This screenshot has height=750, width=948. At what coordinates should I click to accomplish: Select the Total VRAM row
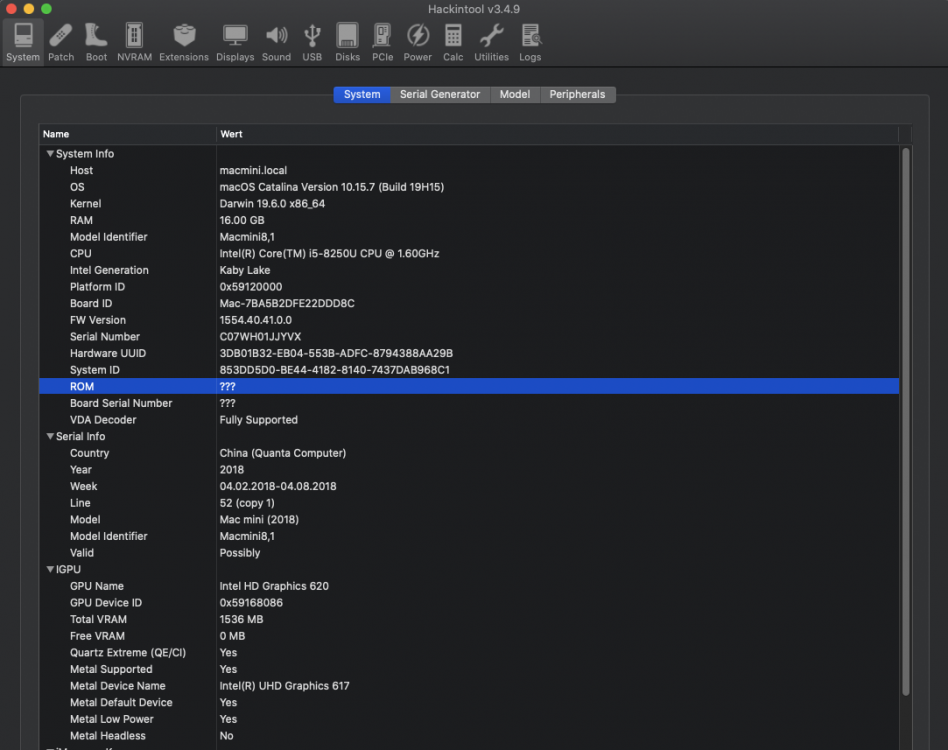[469, 619]
